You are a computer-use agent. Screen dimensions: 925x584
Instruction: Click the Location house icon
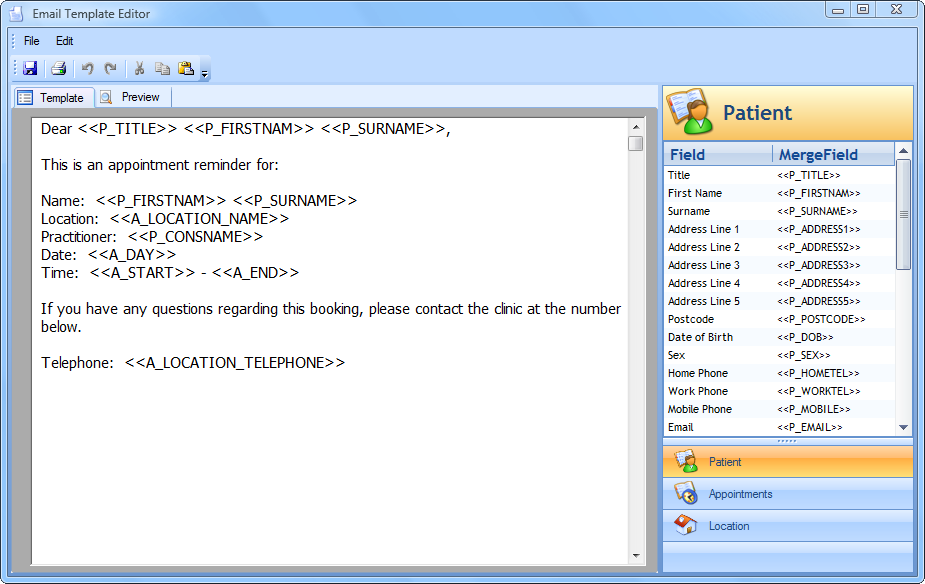[x=685, y=524]
